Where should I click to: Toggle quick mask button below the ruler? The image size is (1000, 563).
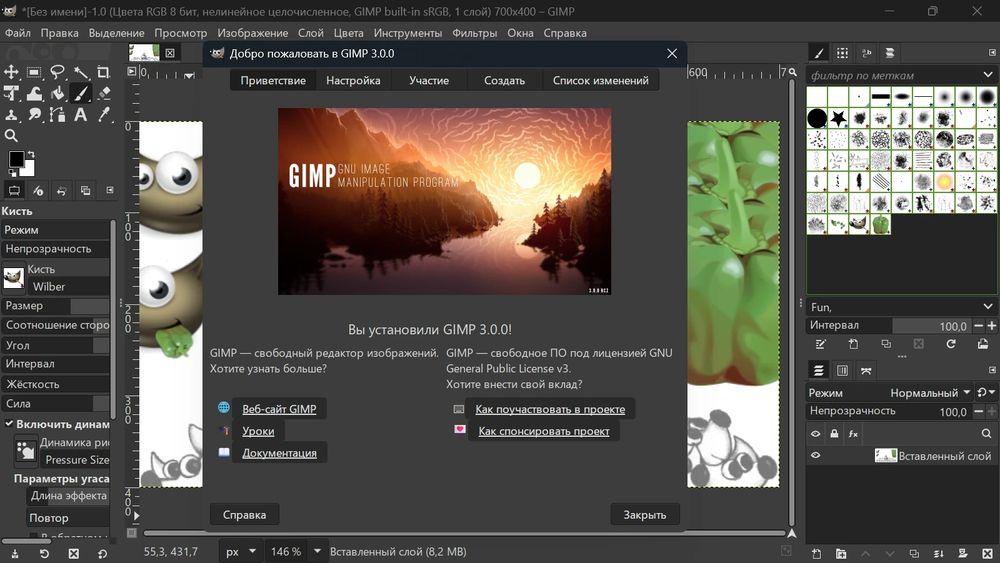[131, 532]
